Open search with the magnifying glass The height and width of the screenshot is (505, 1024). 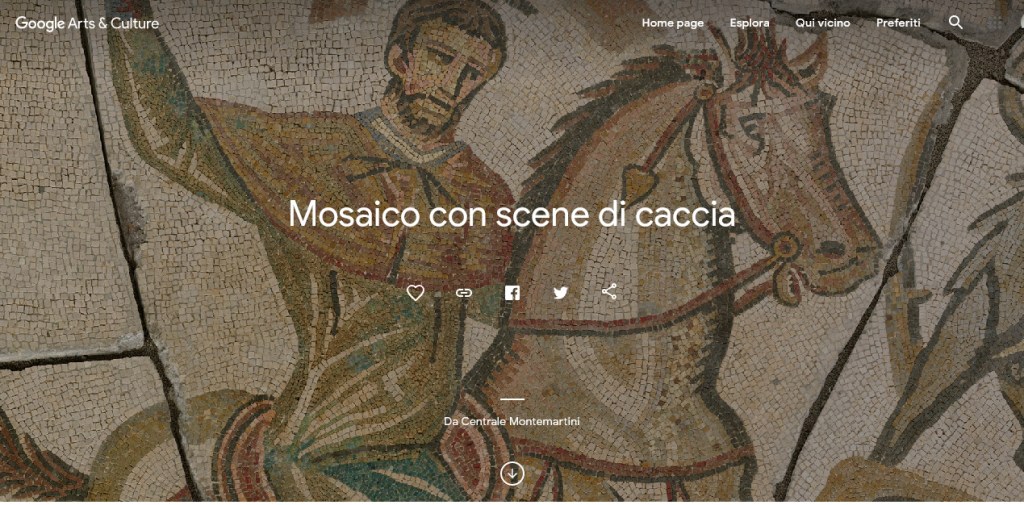coord(955,23)
